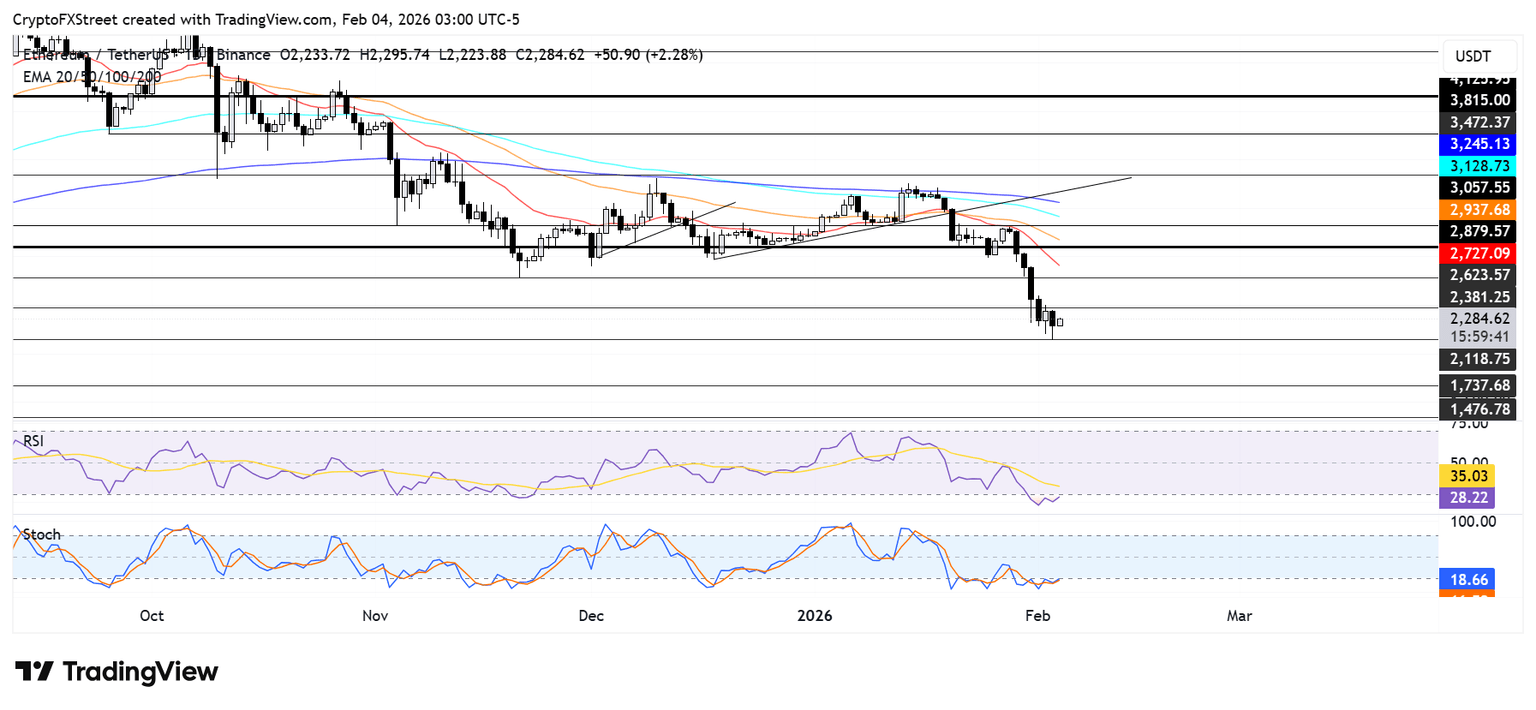Click the purple 28.22 RSI value label
1536x710 pixels.
coord(1466,497)
